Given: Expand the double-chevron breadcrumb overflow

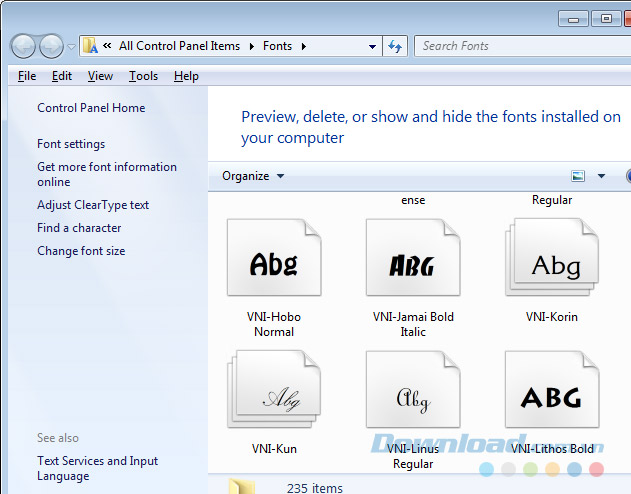Looking at the screenshot, I should [x=107, y=45].
